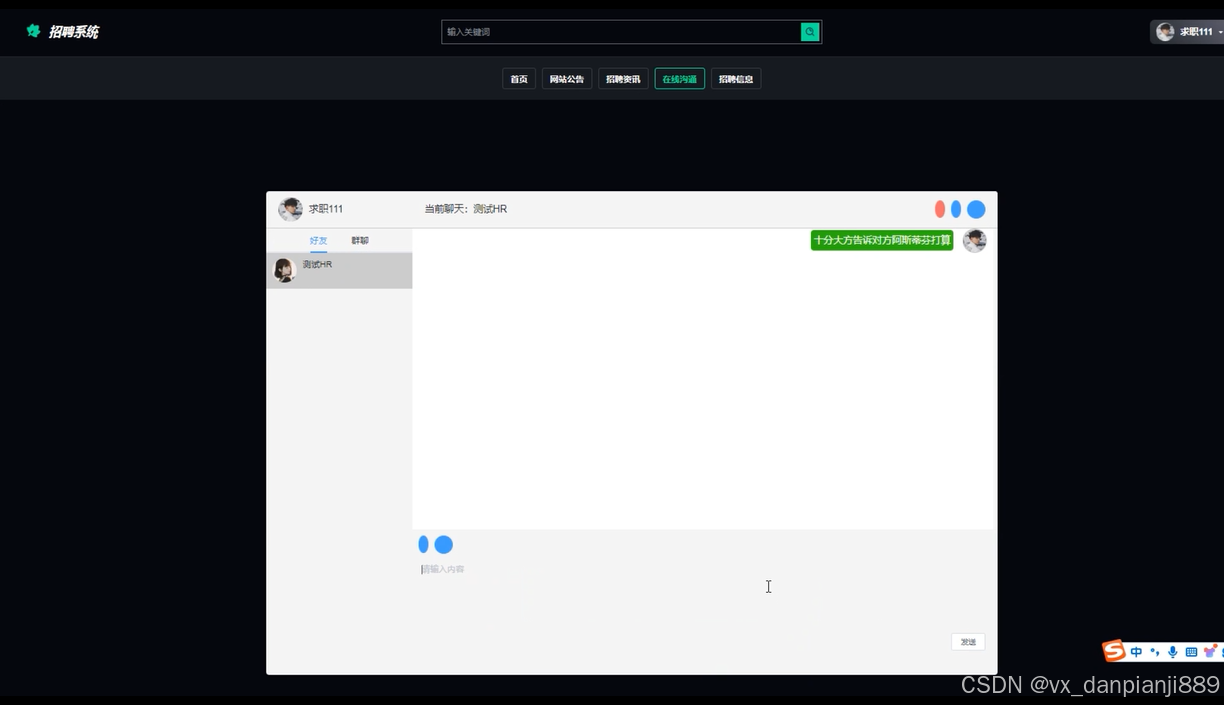The height and width of the screenshot is (705, 1224).
Task: Click the sender avatar beside green message
Action: coord(974,241)
